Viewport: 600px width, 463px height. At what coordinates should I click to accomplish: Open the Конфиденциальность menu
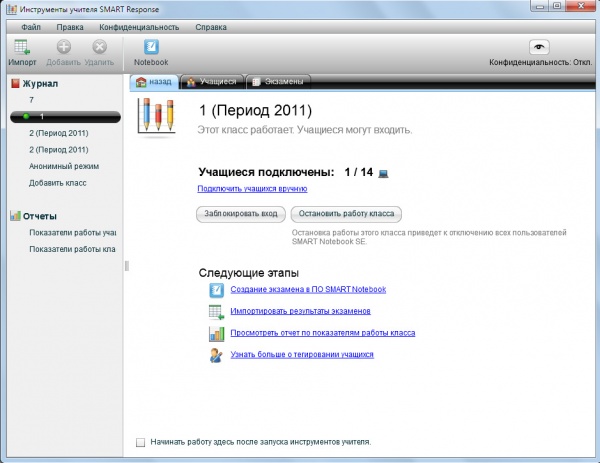(x=139, y=27)
